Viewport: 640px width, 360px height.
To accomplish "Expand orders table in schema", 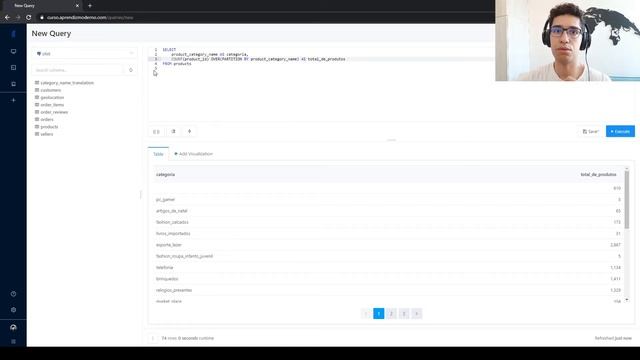I will pos(44,120).
